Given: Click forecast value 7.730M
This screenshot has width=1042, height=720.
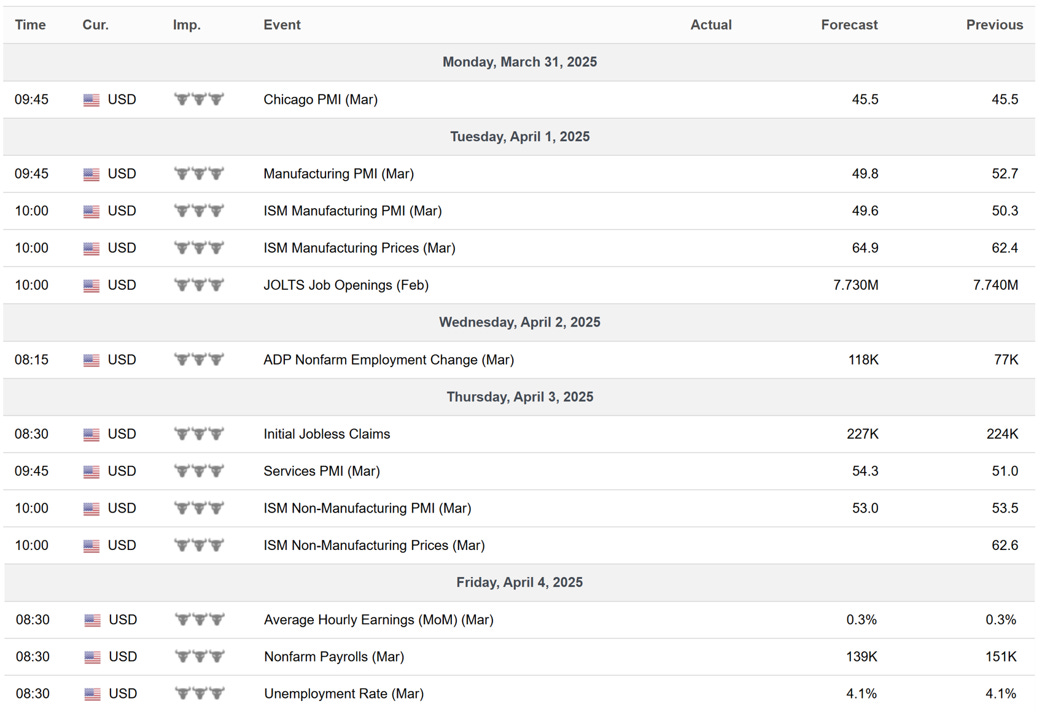Looking at the screenshot, I should coord(855,286).
